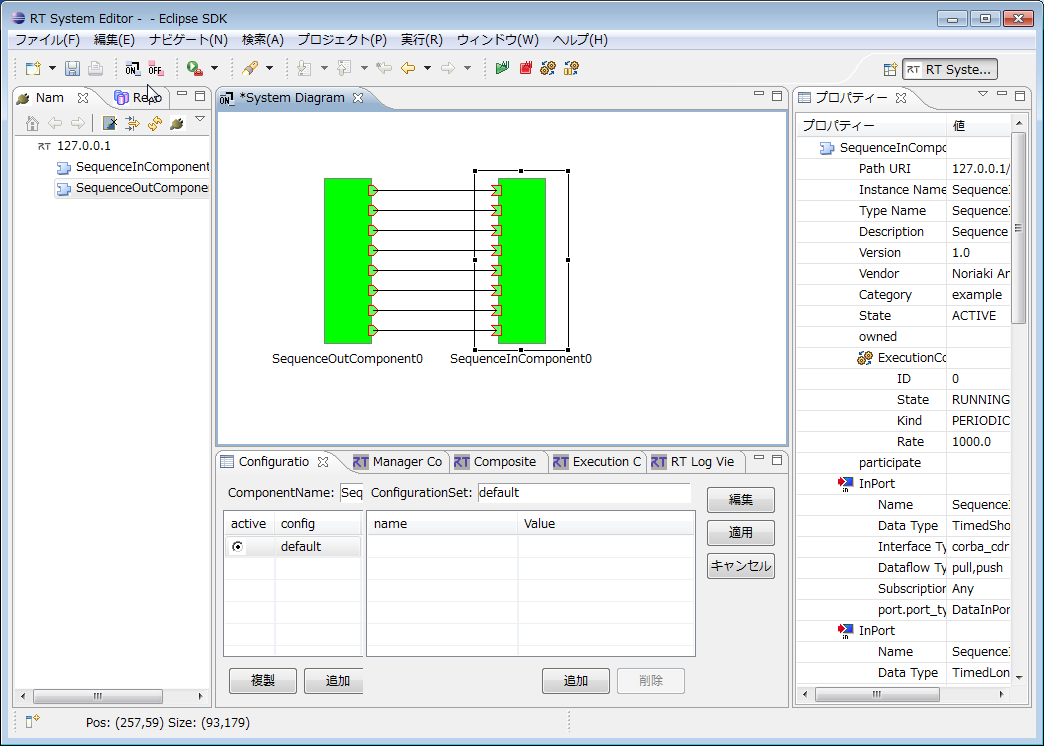Click the Save disk icon

coord(73,68)
